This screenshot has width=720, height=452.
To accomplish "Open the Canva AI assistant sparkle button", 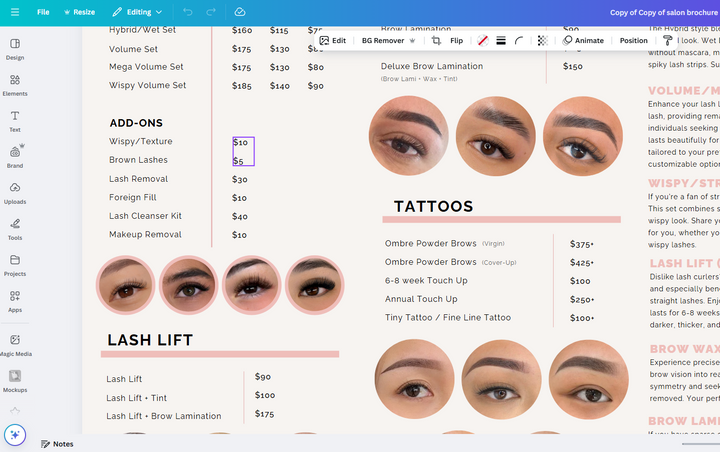I will coord(14,435).
